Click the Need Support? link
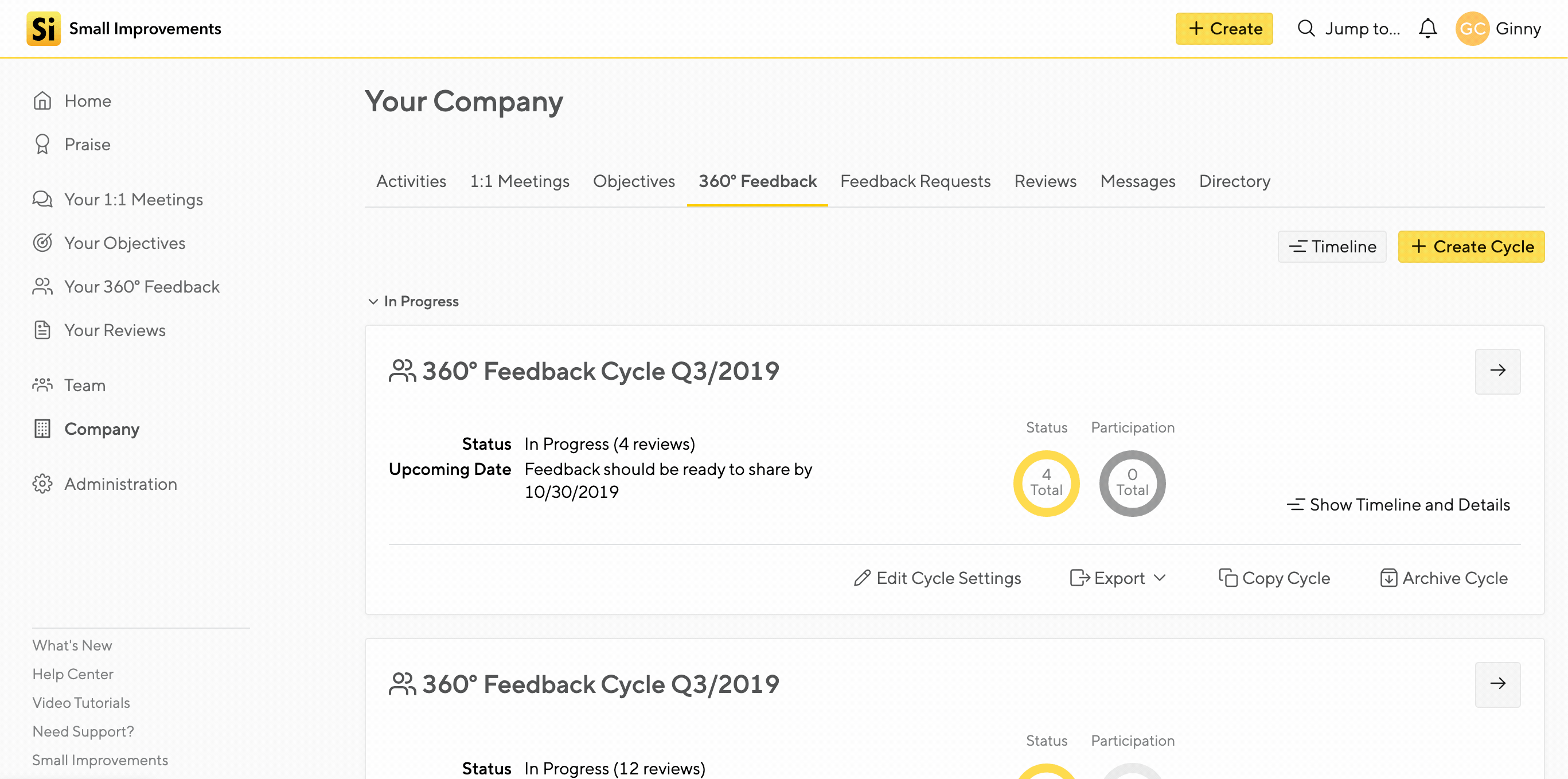This screenshot has width=1568, height=779. tap(83, 731)
